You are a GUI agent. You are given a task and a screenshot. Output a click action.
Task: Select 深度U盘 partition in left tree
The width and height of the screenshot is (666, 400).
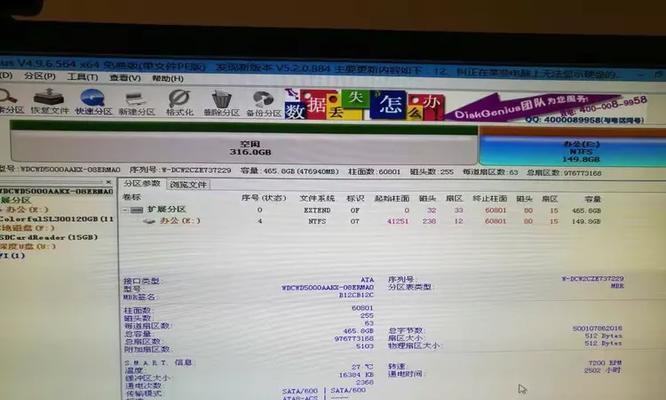[27, 246]
